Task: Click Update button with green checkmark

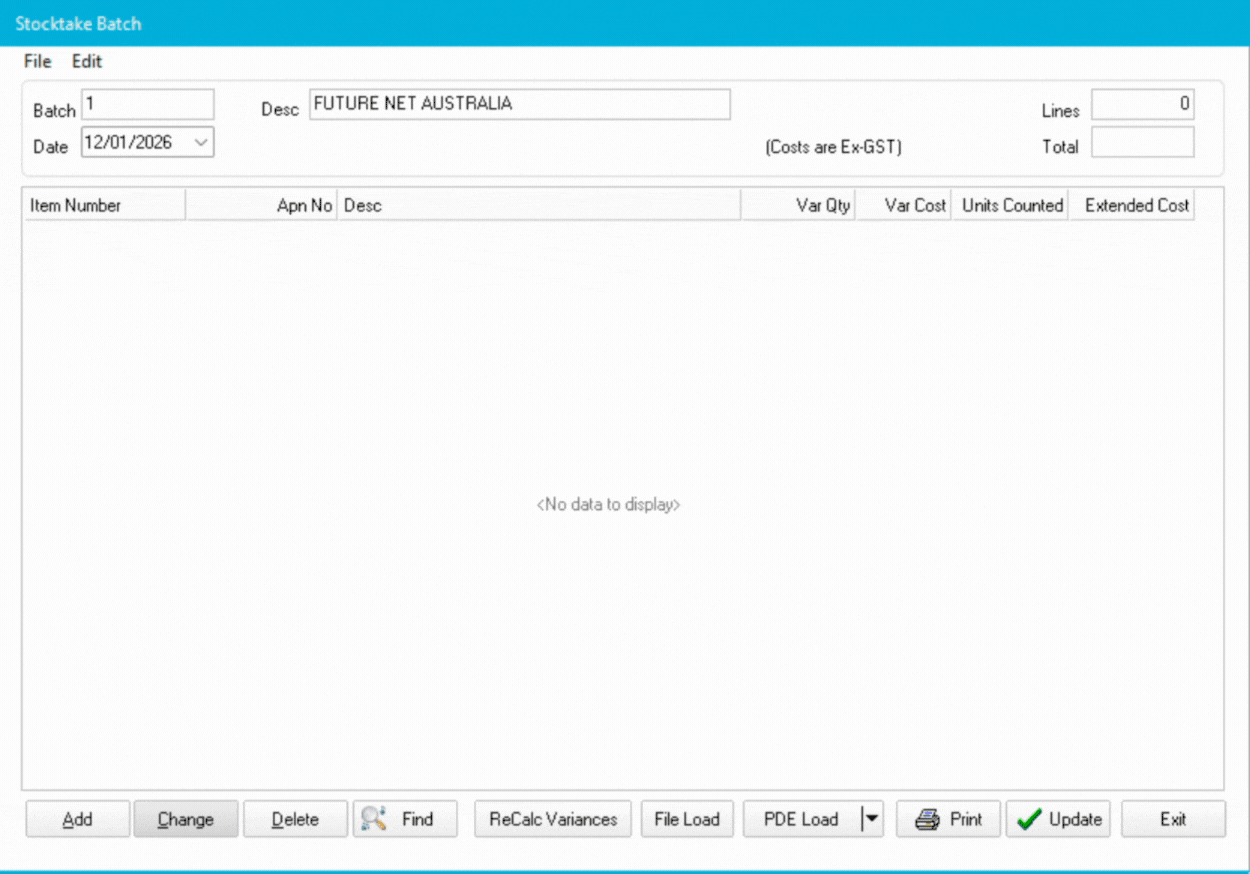Action: point(1060,819)
